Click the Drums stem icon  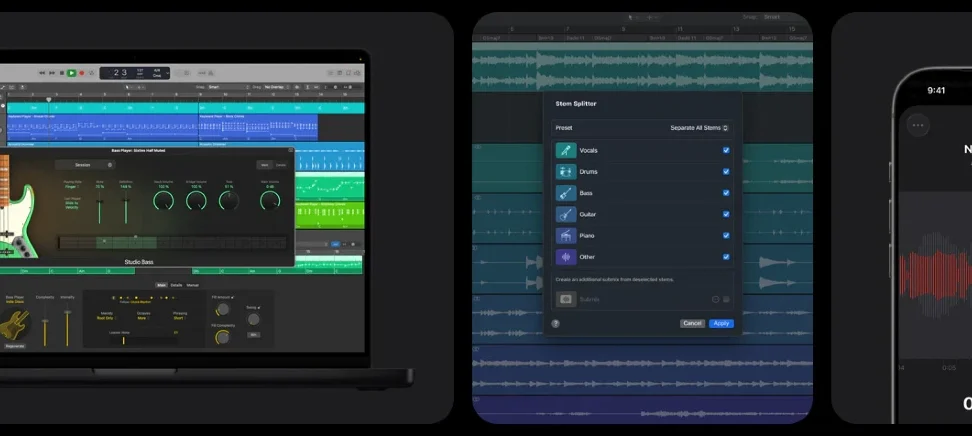point(566,172)
